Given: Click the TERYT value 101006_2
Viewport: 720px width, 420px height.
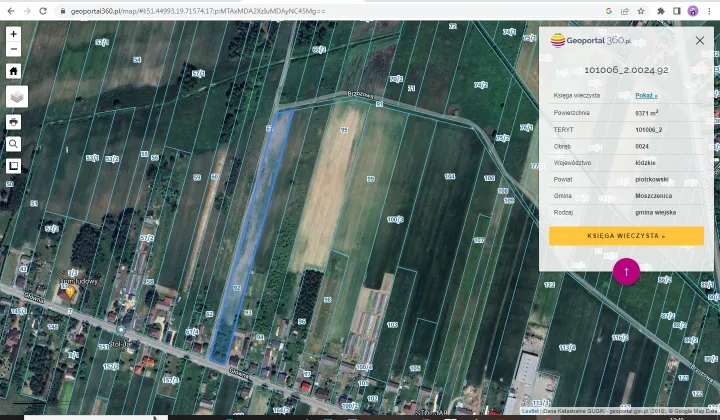Looking at the screenshot, I should [x=648, y=129].
